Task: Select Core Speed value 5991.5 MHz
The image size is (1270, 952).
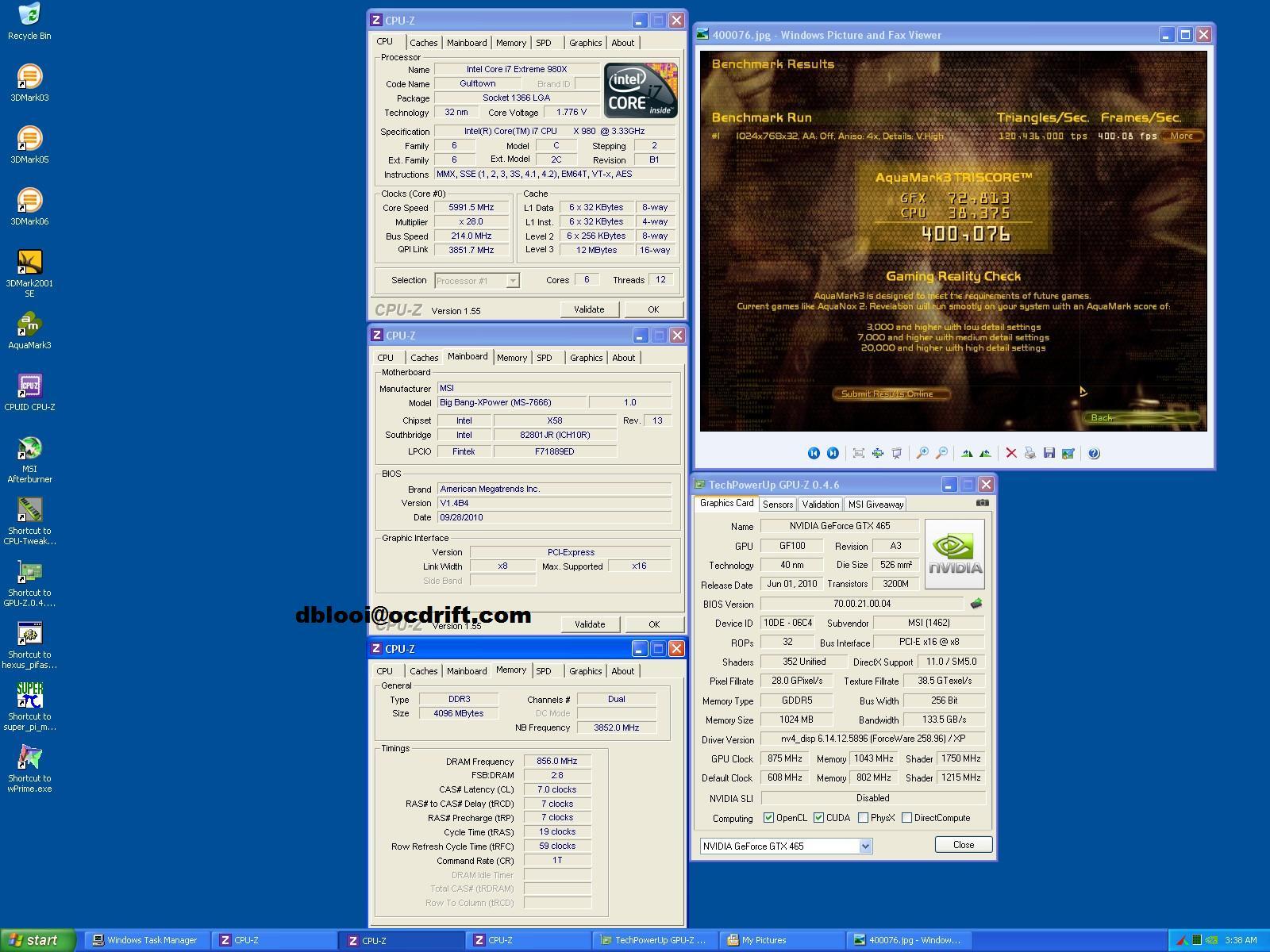Action: coord(471,208)
